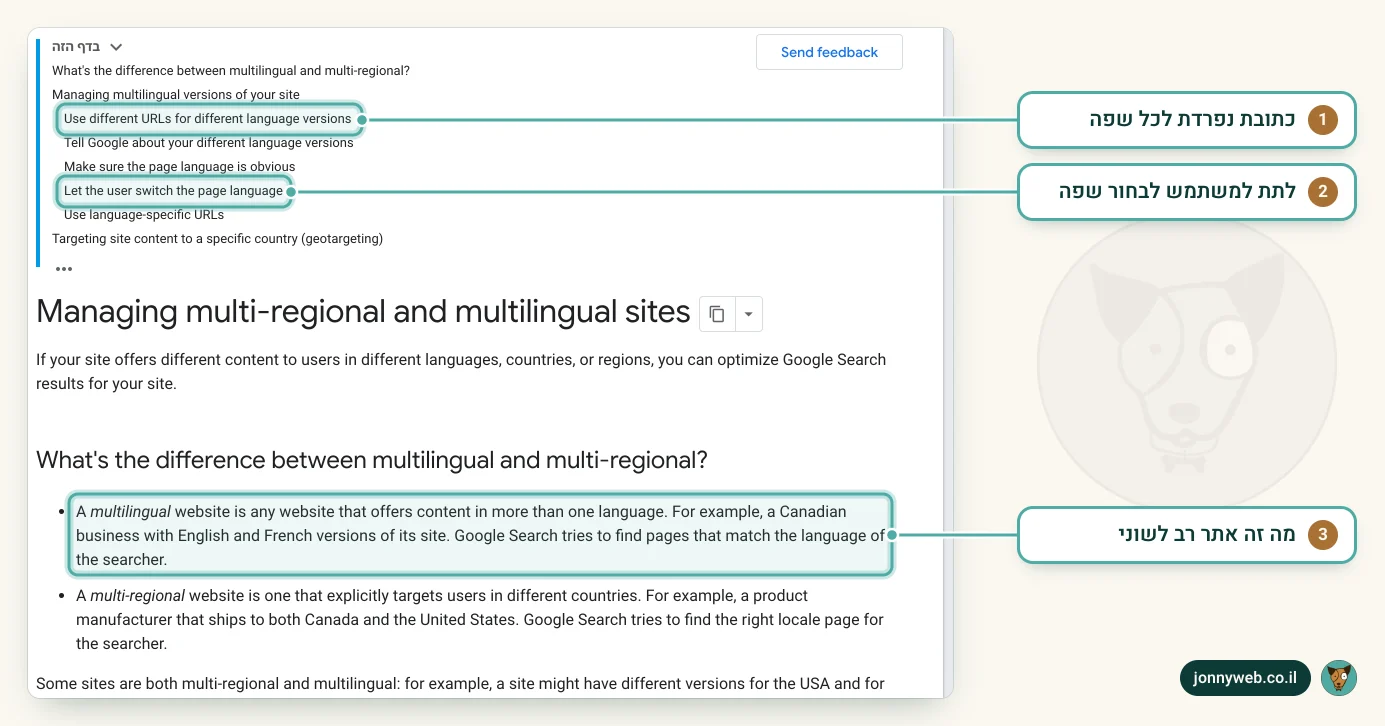Open 'What's the difference between multilingual and multi-regional?' contents link
Screen dimensions: 1385x726
(x=231, y=71)
